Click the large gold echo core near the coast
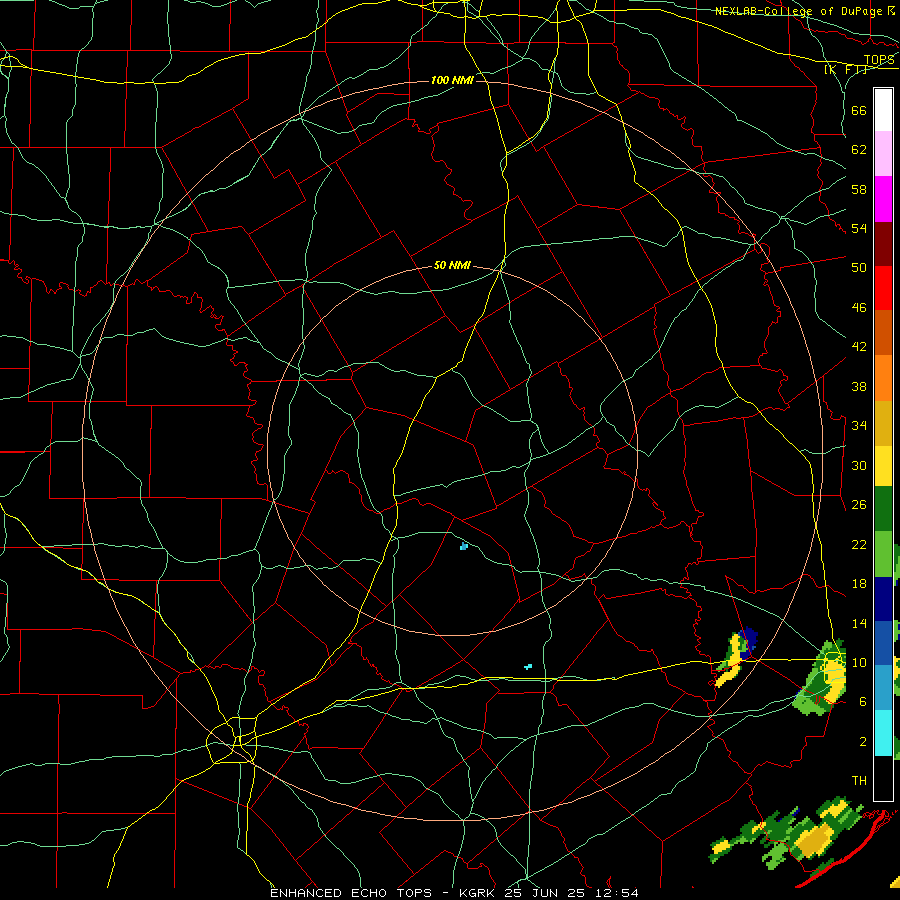This screenshot has width=900, height=900. point(815,840)
